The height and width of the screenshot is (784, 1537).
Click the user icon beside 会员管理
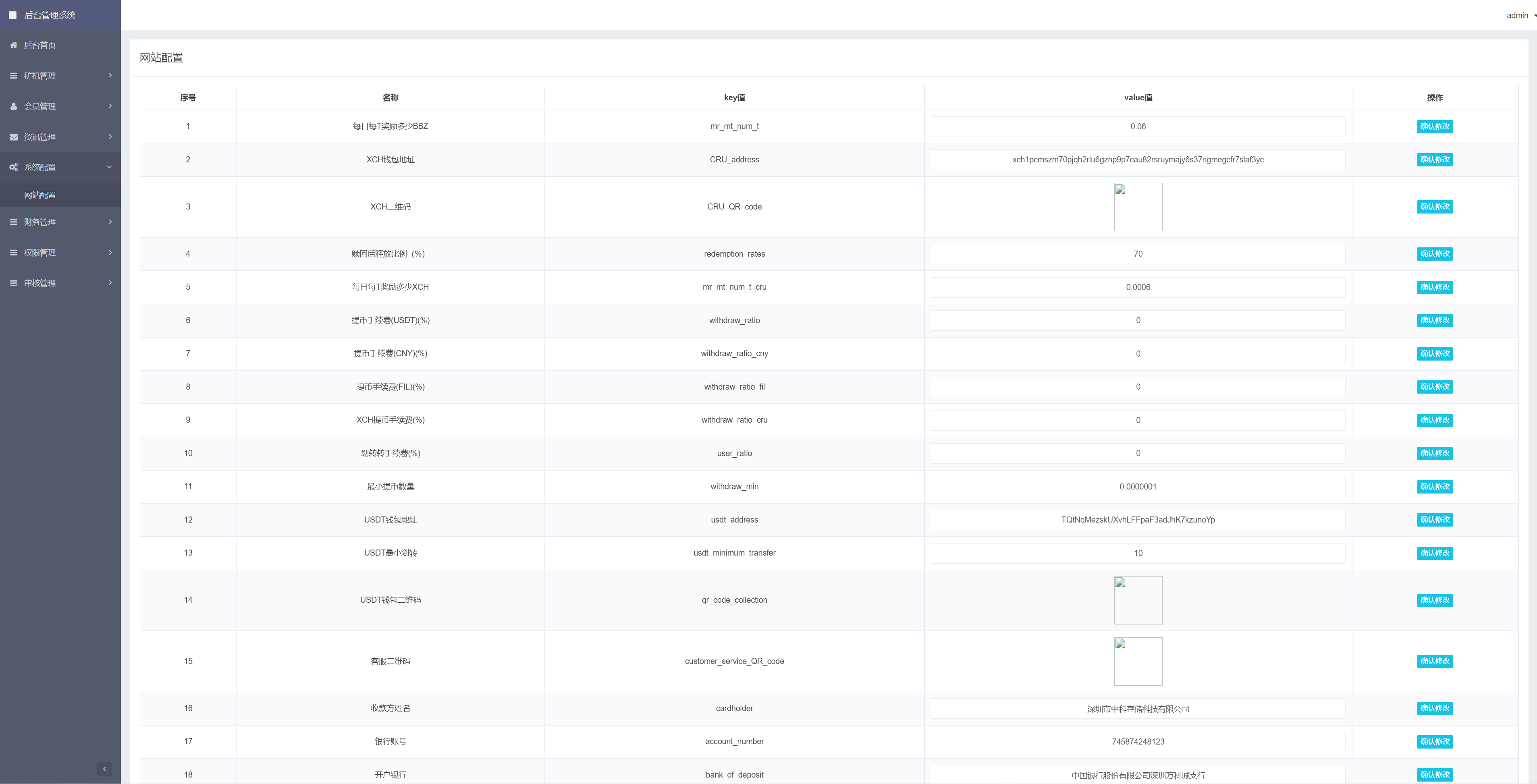[x=13, y=106]
